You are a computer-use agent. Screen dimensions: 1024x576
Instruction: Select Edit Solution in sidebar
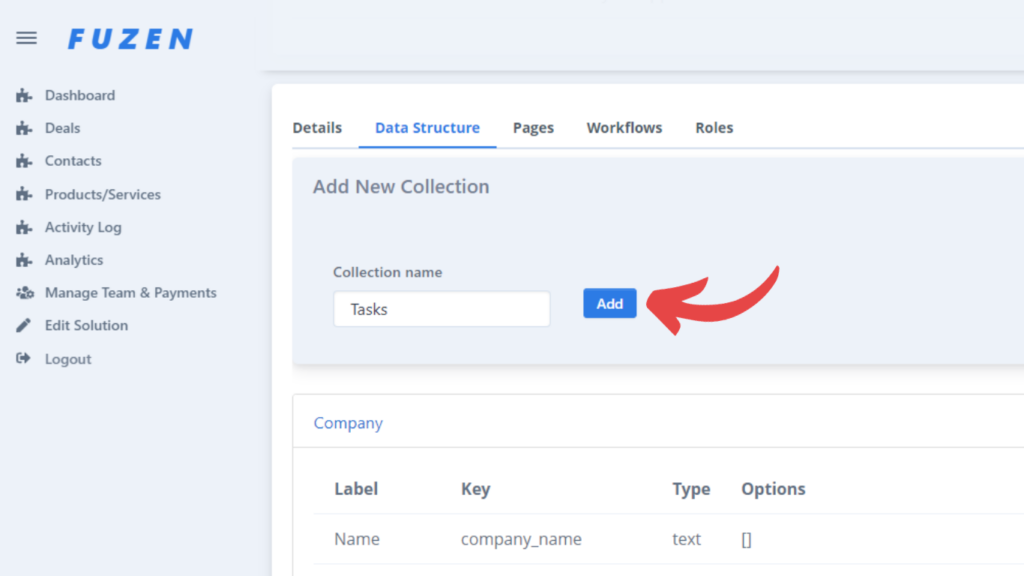tap(86, 325)
